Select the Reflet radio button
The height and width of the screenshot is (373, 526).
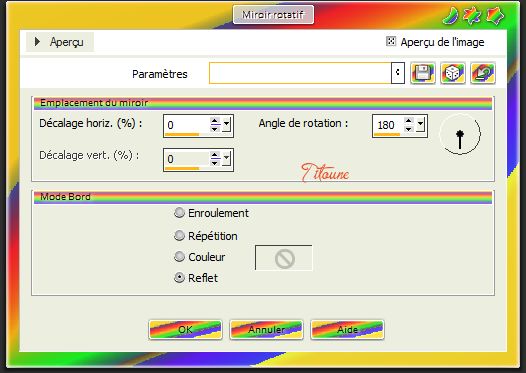(179, 277)
